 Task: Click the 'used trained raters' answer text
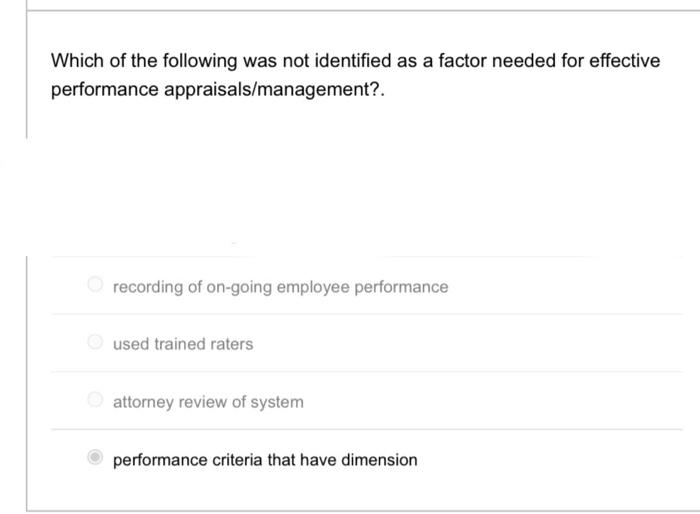[183, 344]
